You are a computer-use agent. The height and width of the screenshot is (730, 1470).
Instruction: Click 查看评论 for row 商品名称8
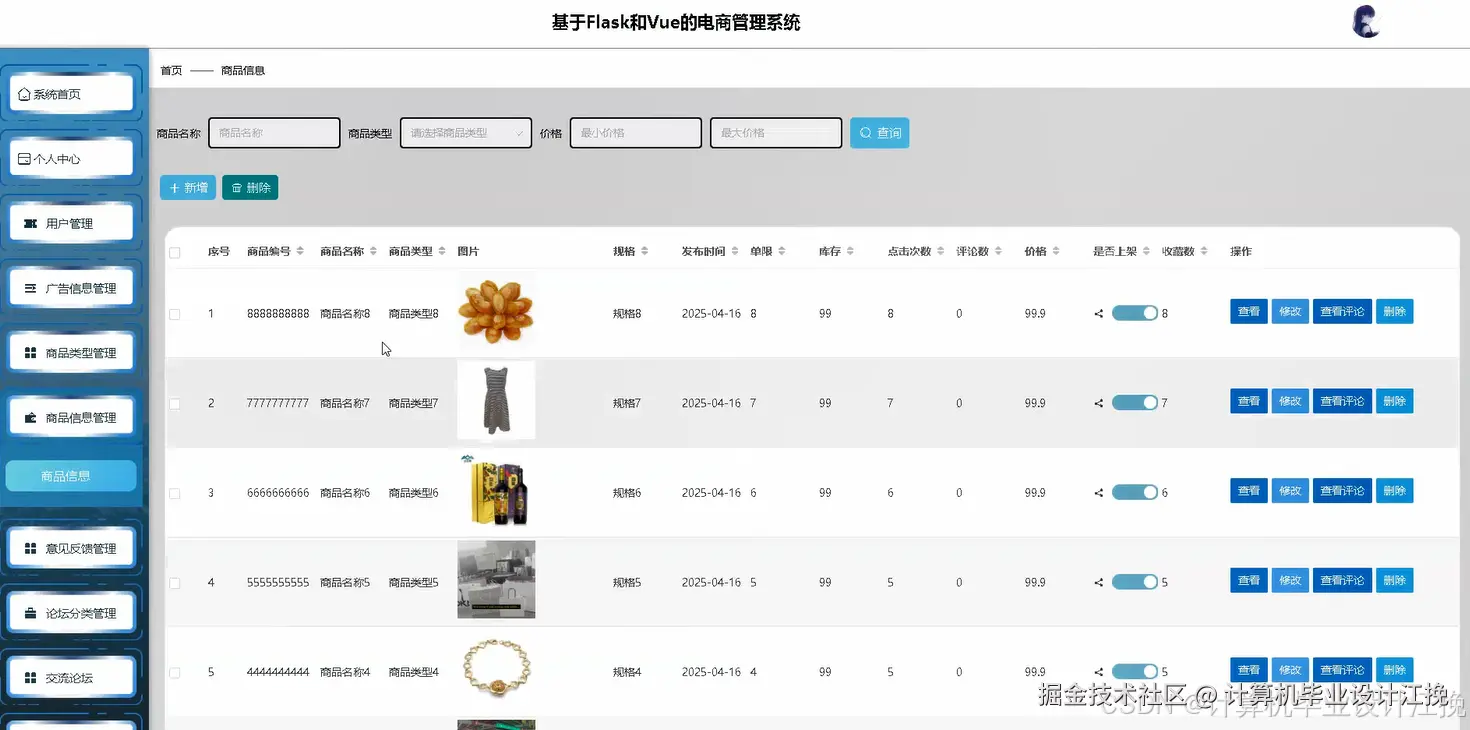point(1342,311)
